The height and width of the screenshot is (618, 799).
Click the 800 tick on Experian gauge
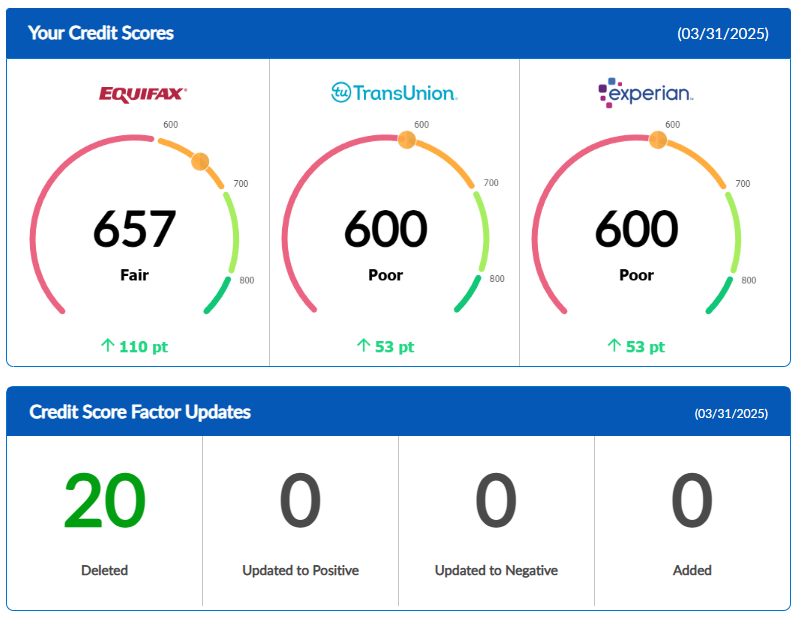pyautogui.click(x=749, y=280)
